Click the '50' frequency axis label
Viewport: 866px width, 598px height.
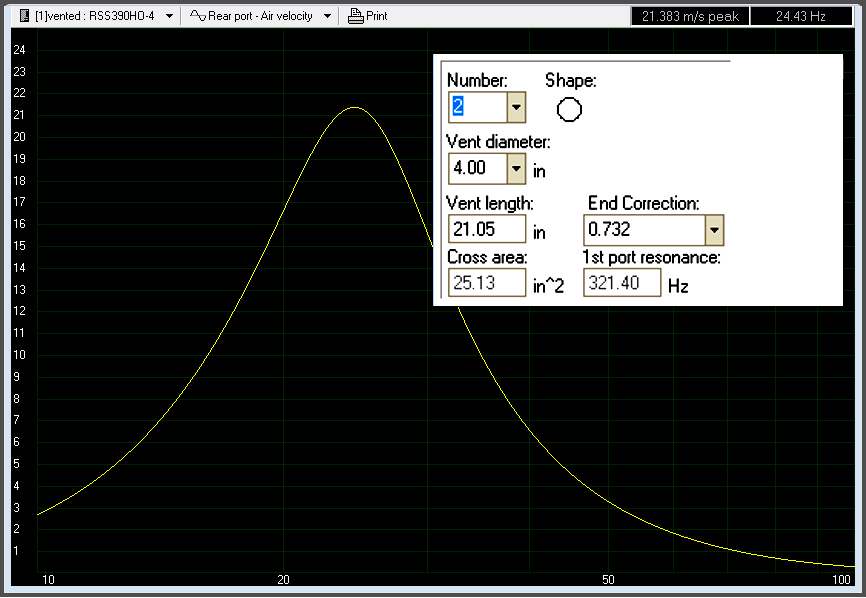(608, 579)
